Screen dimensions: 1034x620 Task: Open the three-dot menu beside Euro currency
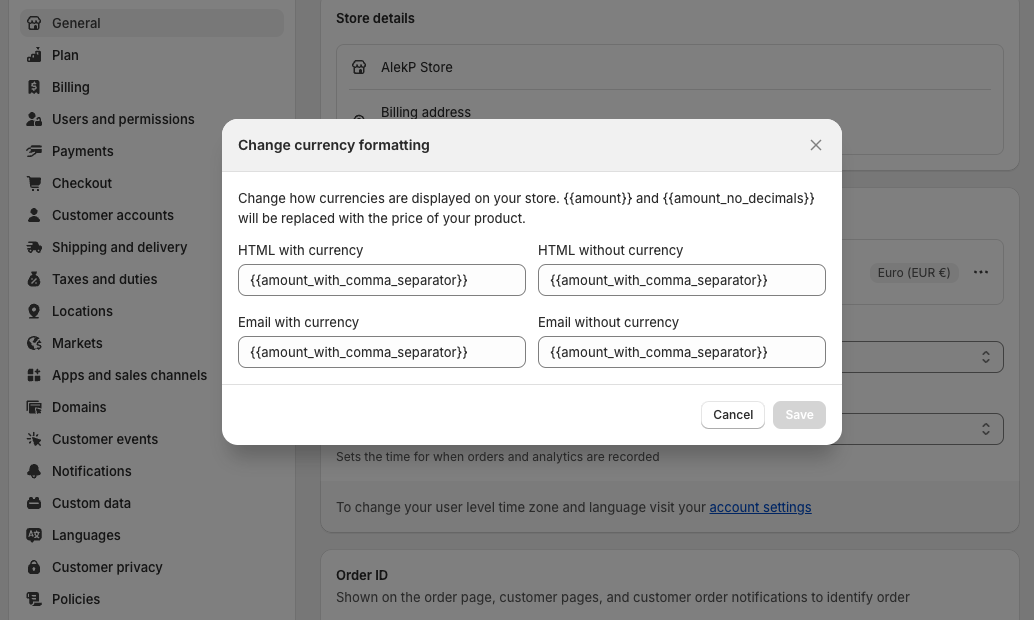pos(981,272)
